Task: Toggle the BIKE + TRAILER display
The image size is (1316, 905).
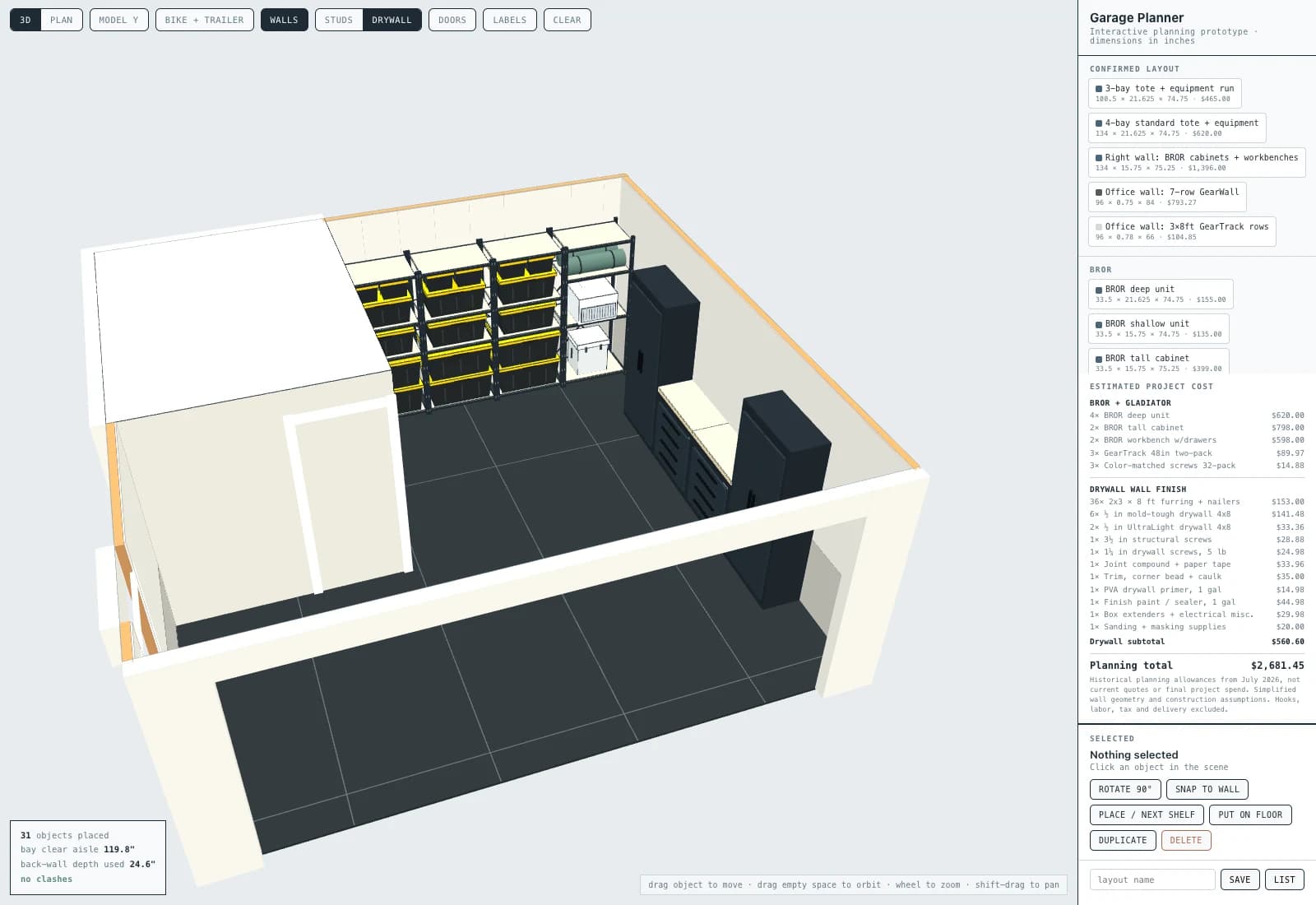Action: pos(205,20)
